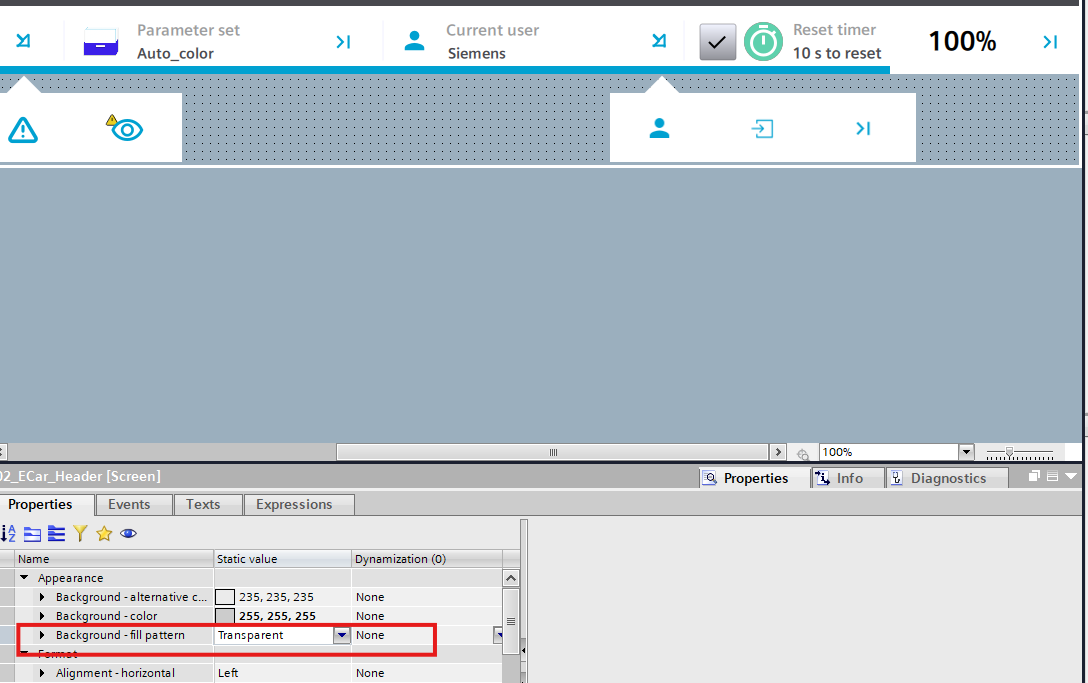Float the inspector window with the overlapping-squares icon
The height and width of the screenshot is (683, 1088).
click(x=1034, y=476)
